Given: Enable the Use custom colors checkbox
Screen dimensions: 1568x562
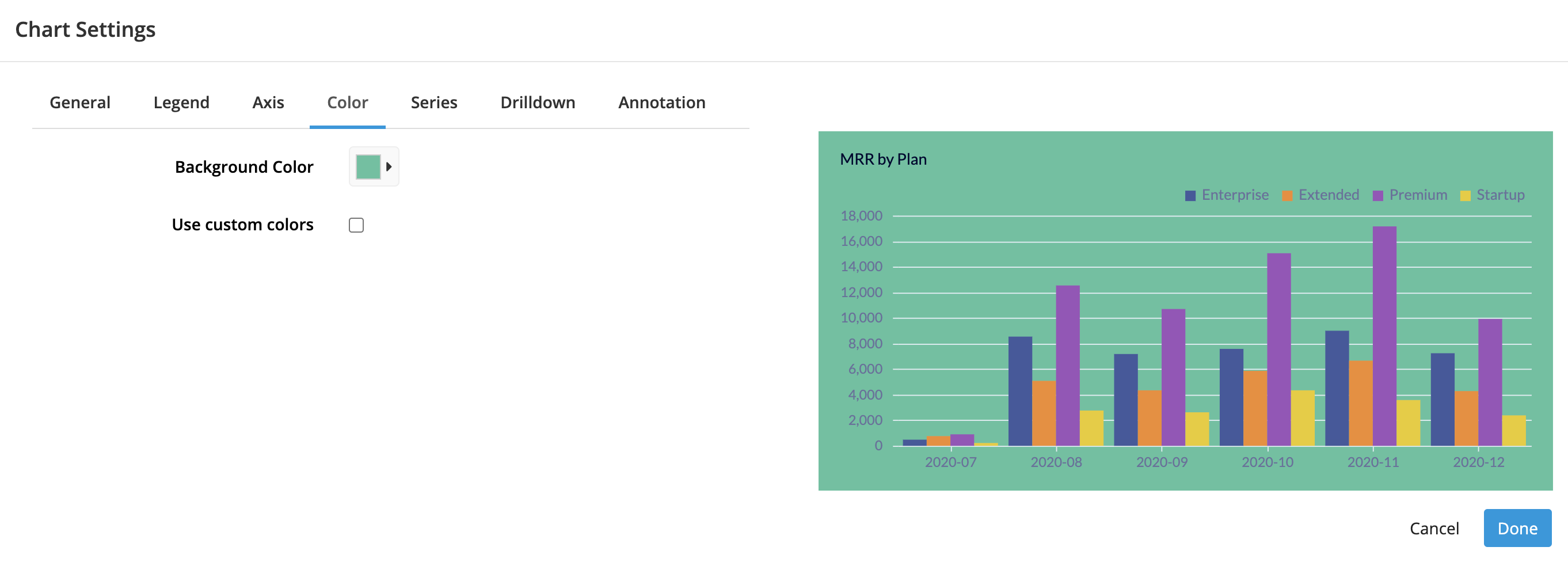Looking at the screenshot, I should click(356, 225).
